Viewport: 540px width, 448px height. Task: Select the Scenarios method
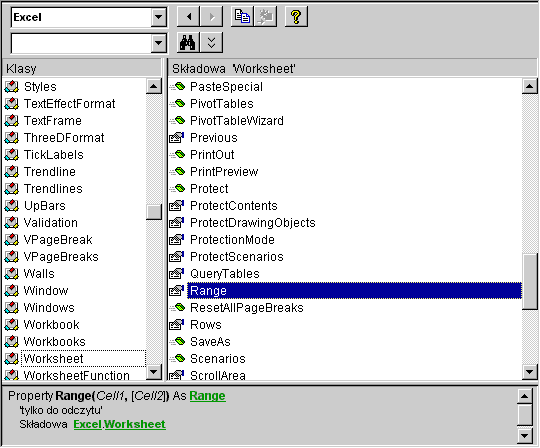point(218,359)
